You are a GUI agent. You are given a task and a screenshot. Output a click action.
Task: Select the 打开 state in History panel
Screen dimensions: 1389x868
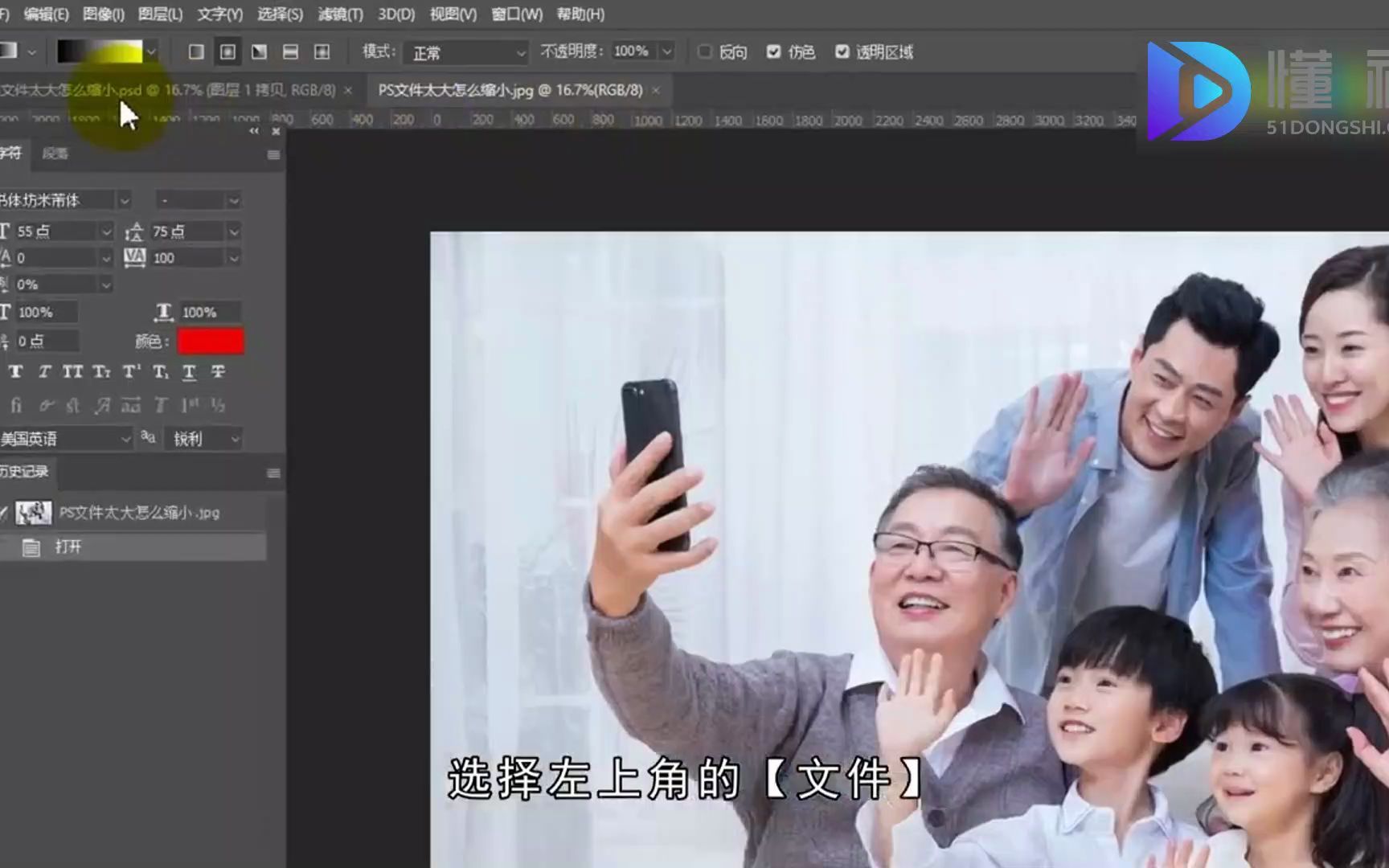point(68,547)
